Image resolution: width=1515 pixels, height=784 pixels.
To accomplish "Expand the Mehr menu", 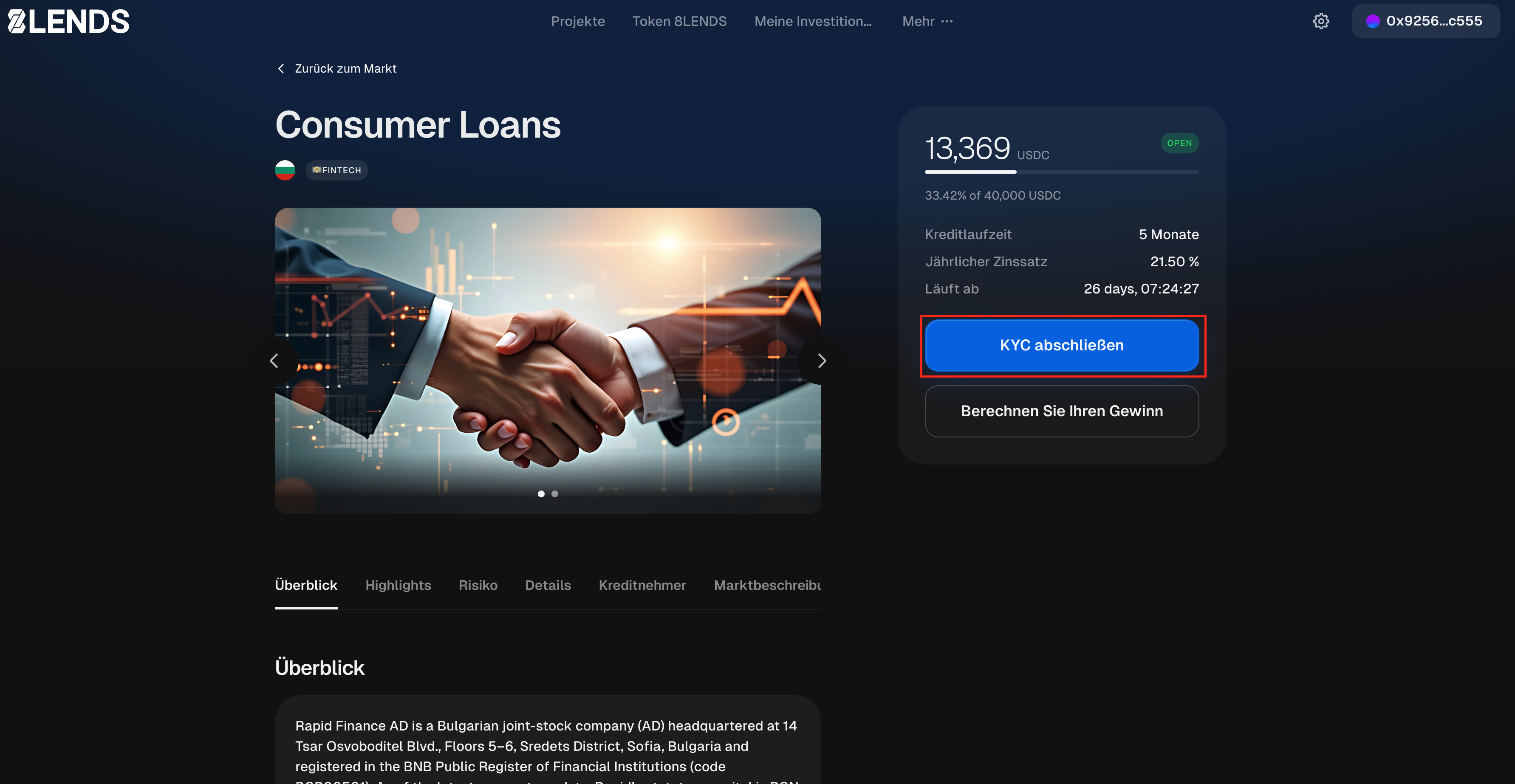I will [x=927, y=21].
